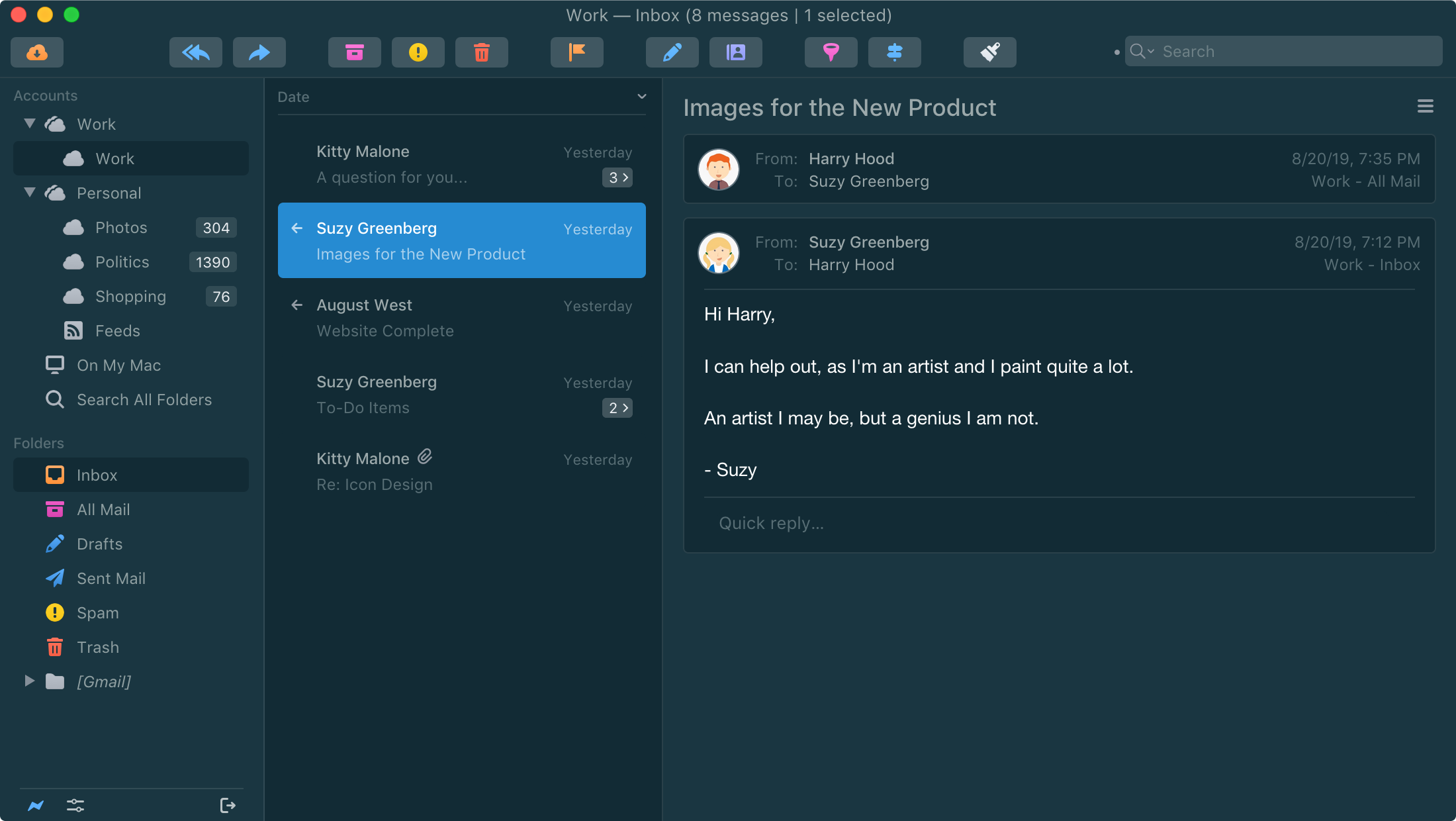
Task: Open the message hamburger menu
Action: pyautogui.click(x=1425, y=107)
